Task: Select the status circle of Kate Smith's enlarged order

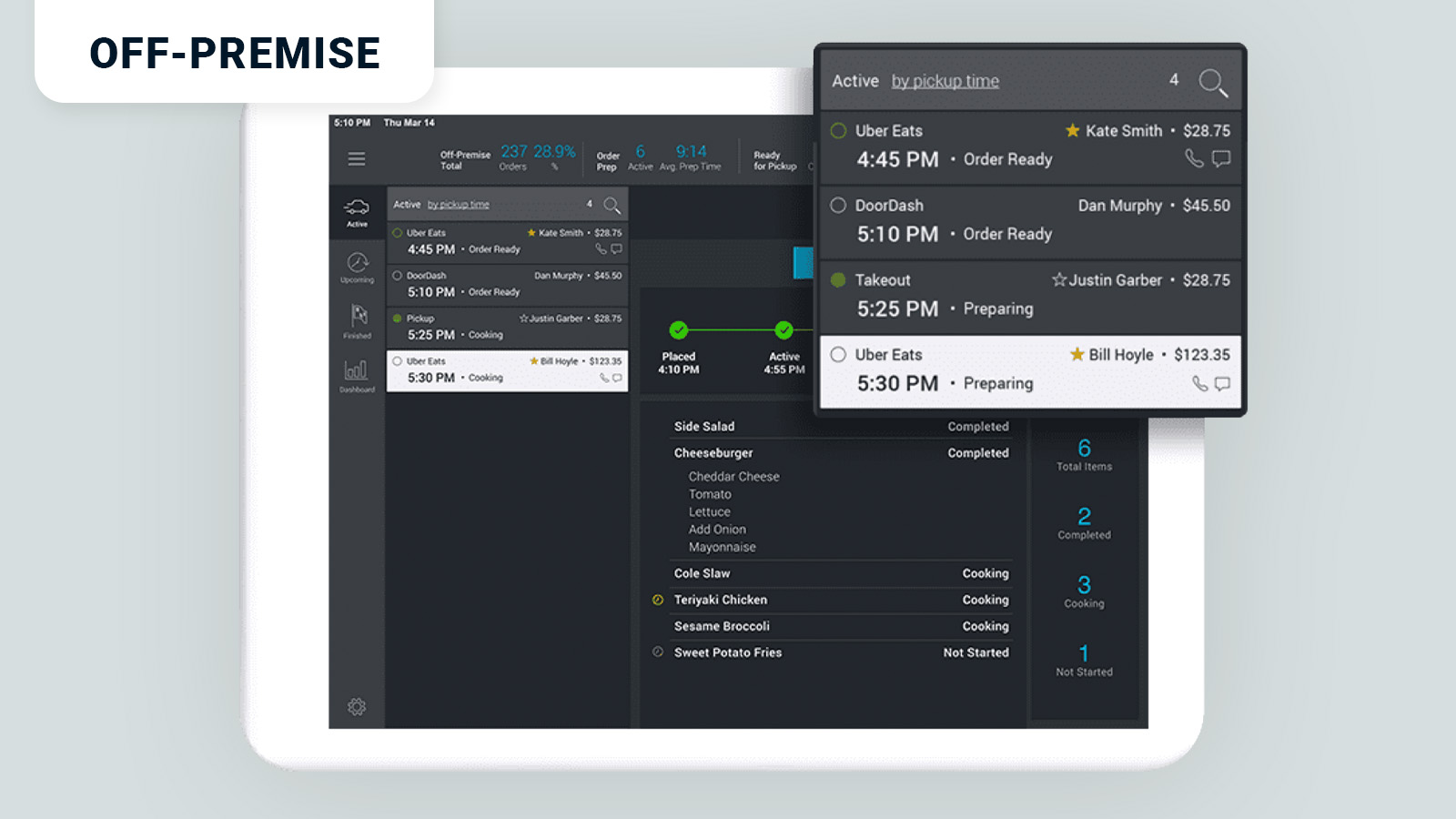Action: tap(838, 130)
